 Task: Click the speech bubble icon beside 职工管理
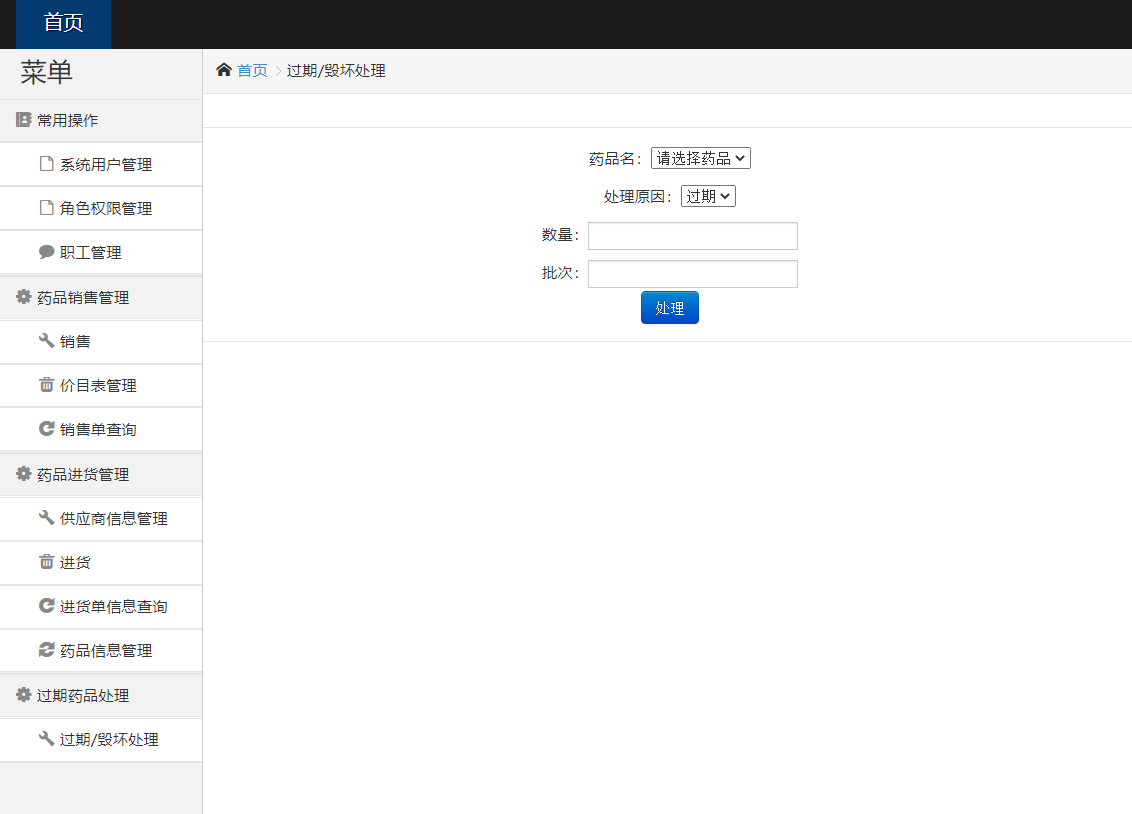[x=44, y=252]
